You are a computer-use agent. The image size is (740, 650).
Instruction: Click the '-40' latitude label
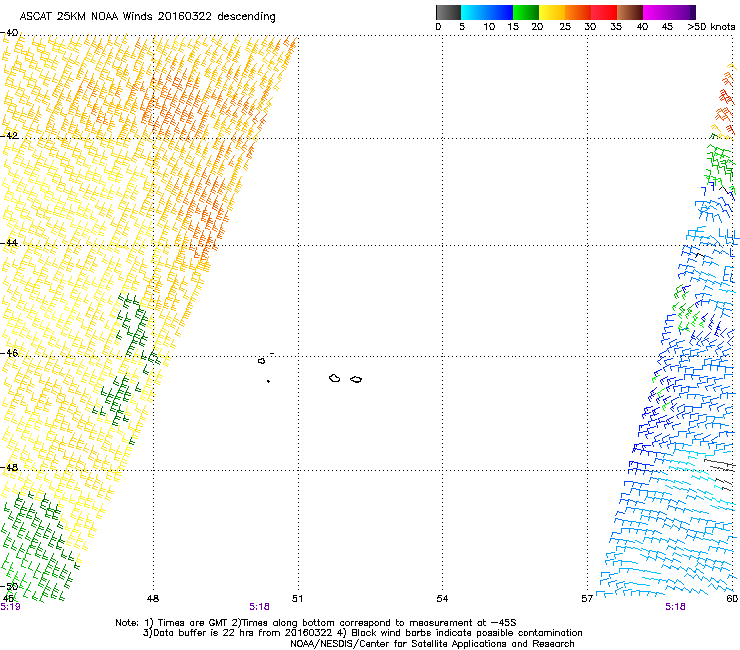pos(9,33)
